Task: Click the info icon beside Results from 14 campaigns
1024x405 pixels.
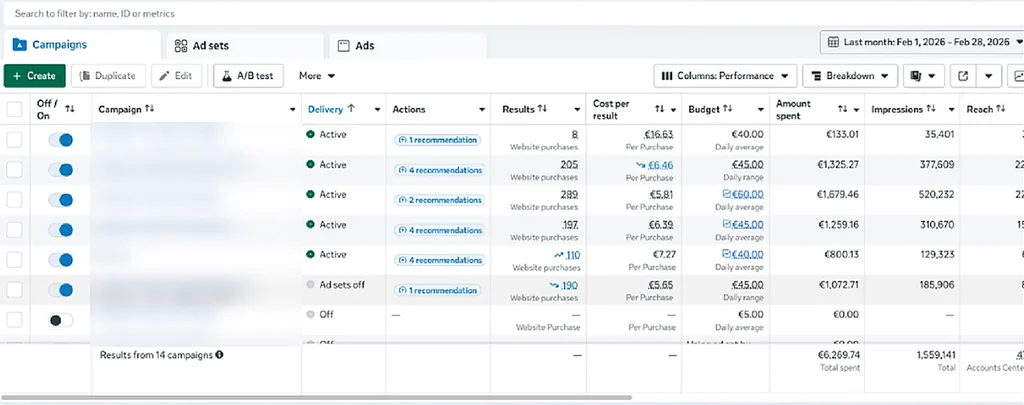Action: pyautogui.click(x=219, y=355)
